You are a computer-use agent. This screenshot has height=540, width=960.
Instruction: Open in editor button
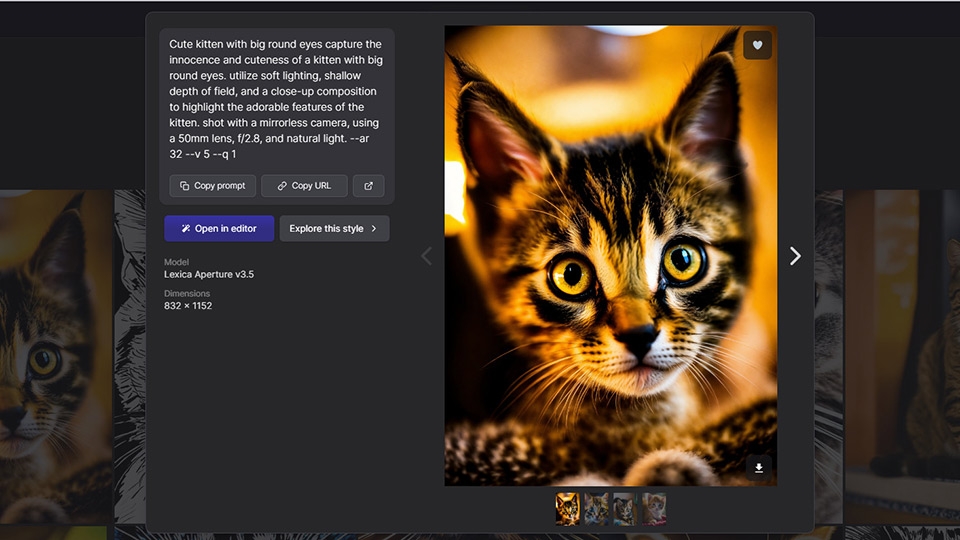point(219,228)
